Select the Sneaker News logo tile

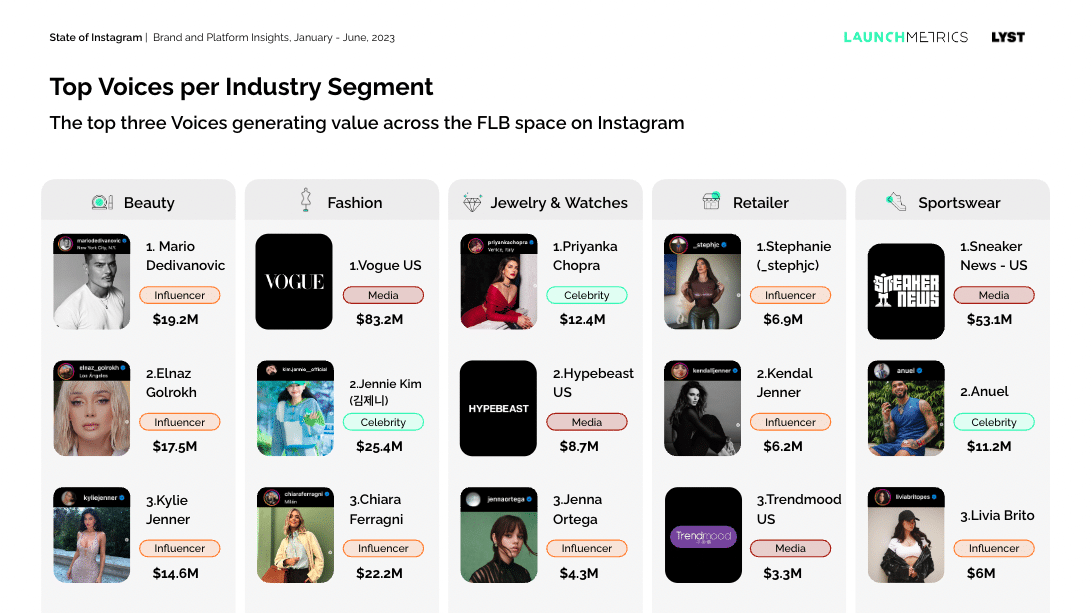906,291
